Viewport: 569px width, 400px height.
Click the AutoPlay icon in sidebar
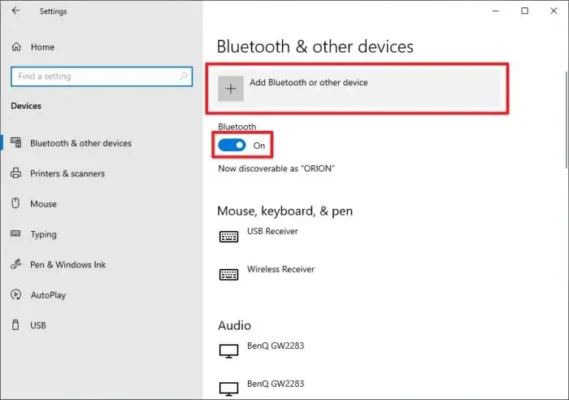click(x=16, y=294)
